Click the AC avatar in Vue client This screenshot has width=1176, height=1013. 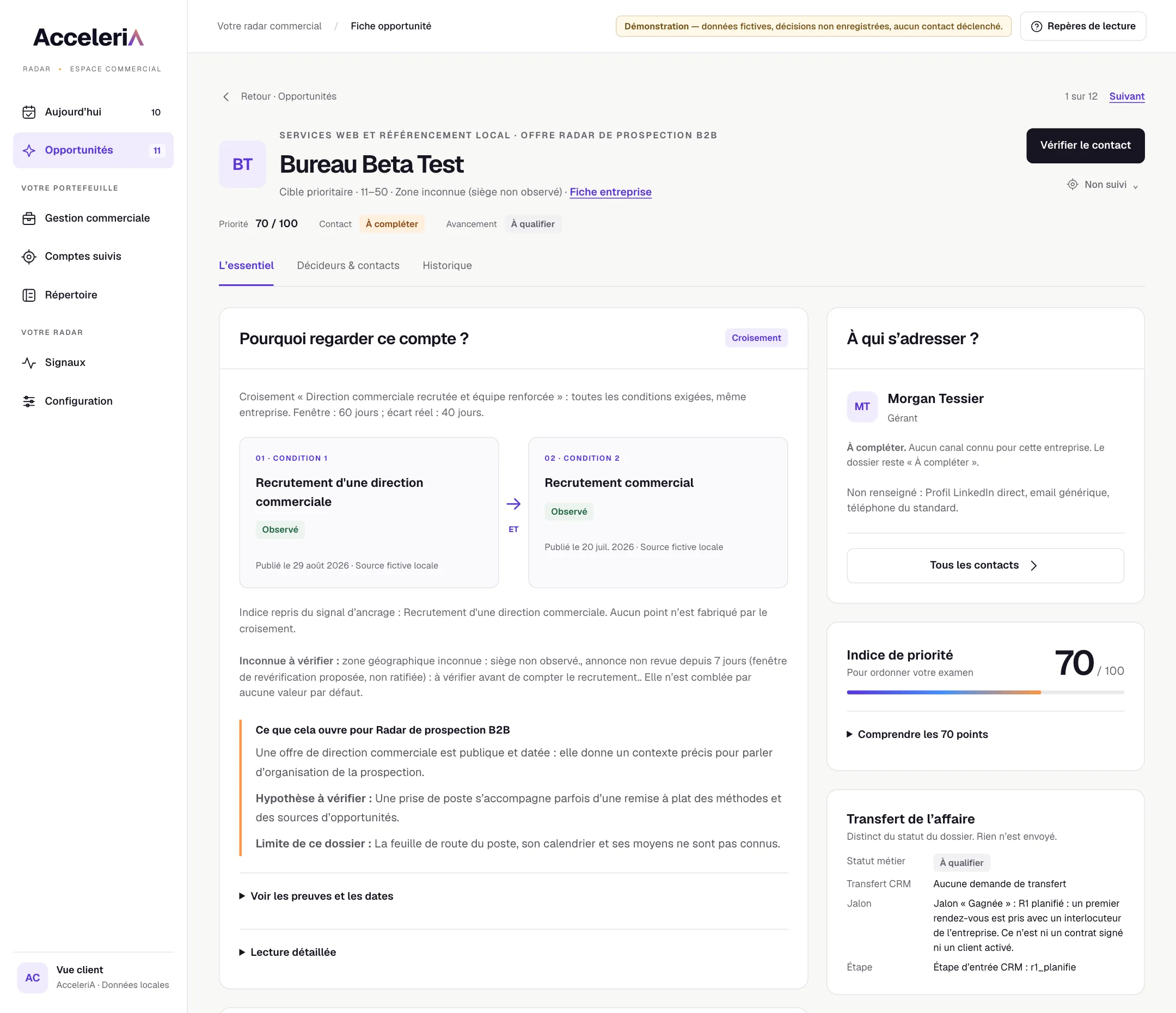[x=32, y=977]
